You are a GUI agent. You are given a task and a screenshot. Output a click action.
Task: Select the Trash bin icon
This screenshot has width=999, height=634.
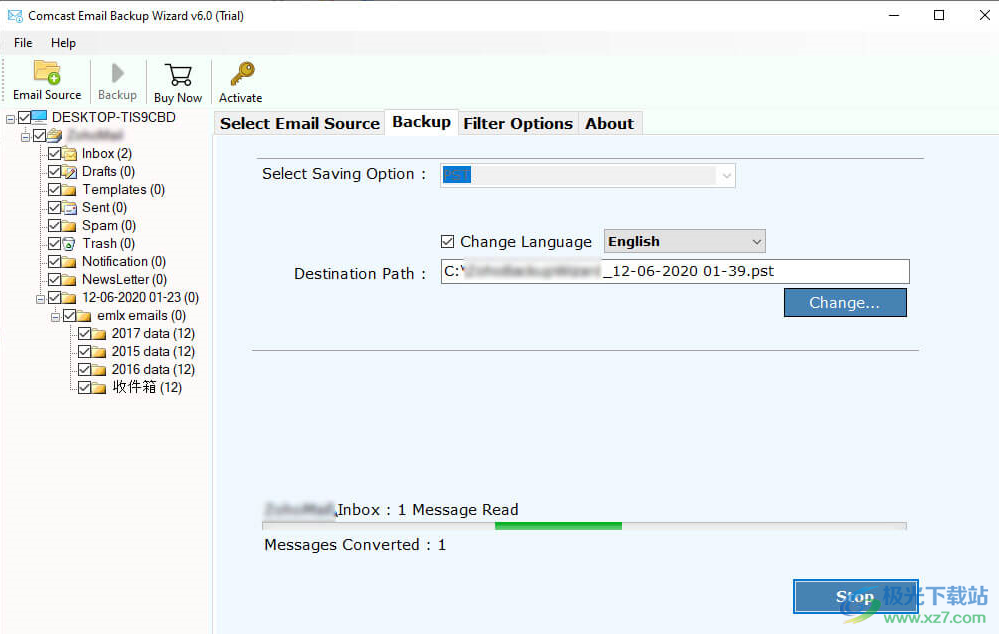pyautogui.click(x=69, y=243)
